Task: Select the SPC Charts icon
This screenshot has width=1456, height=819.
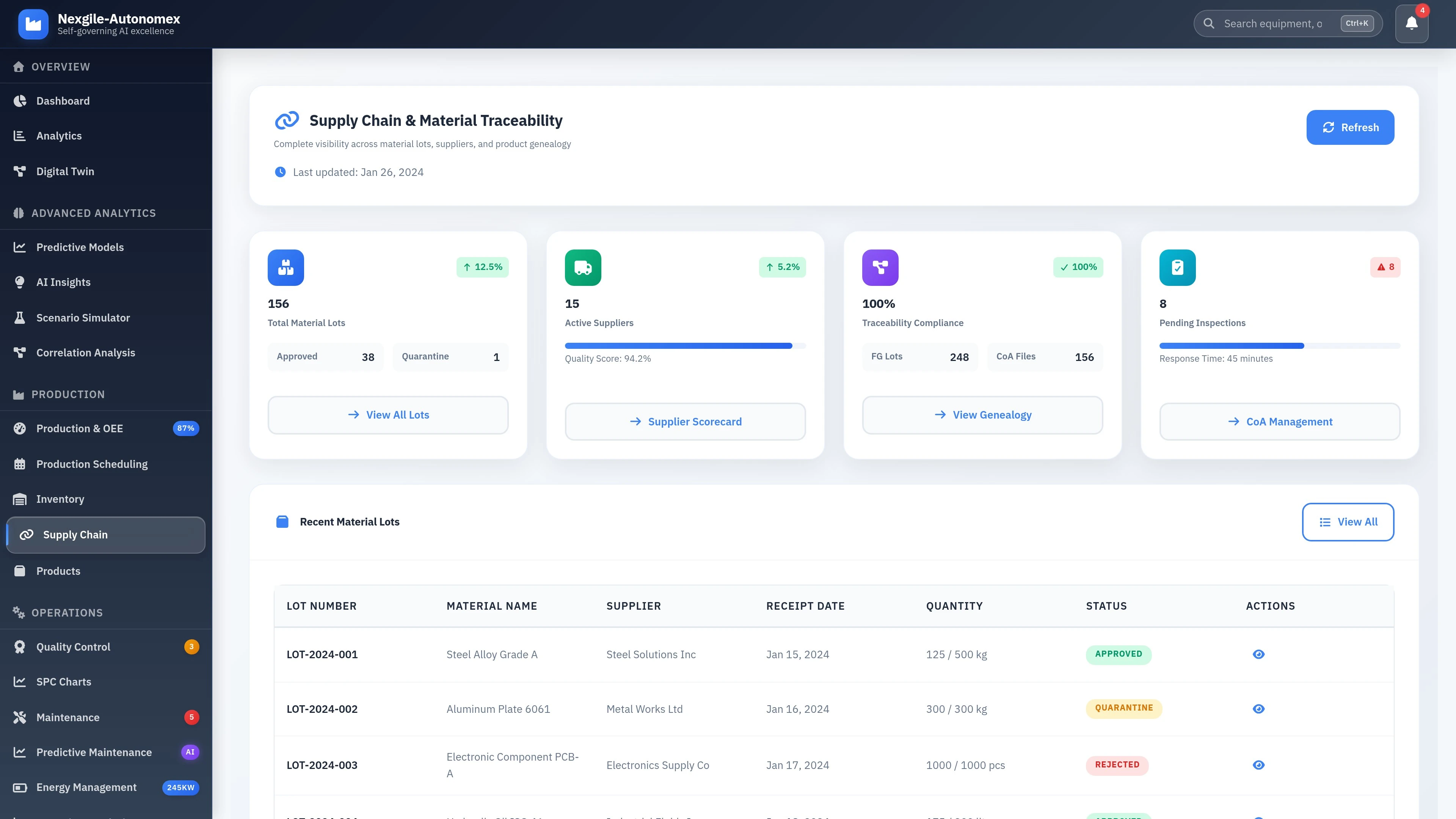Action: click(x=19, y=682)
